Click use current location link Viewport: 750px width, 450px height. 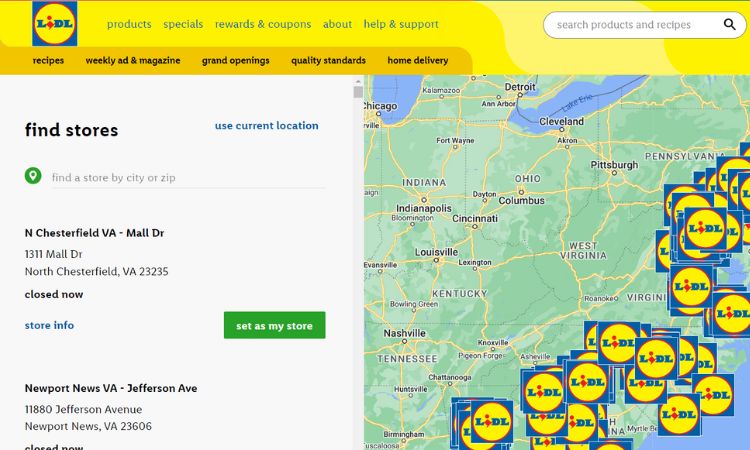click(266, 126)
